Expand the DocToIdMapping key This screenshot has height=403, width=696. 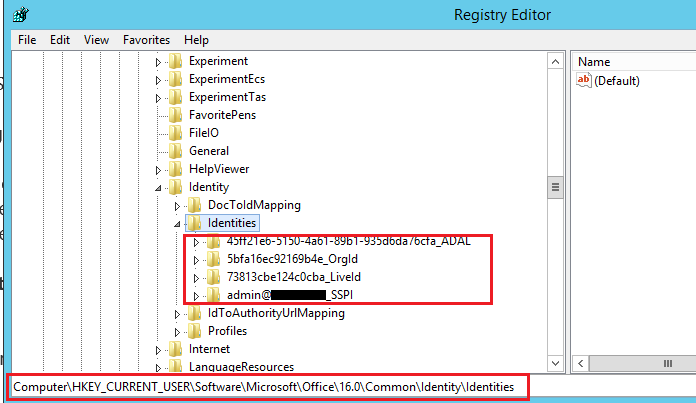point(177,206)
